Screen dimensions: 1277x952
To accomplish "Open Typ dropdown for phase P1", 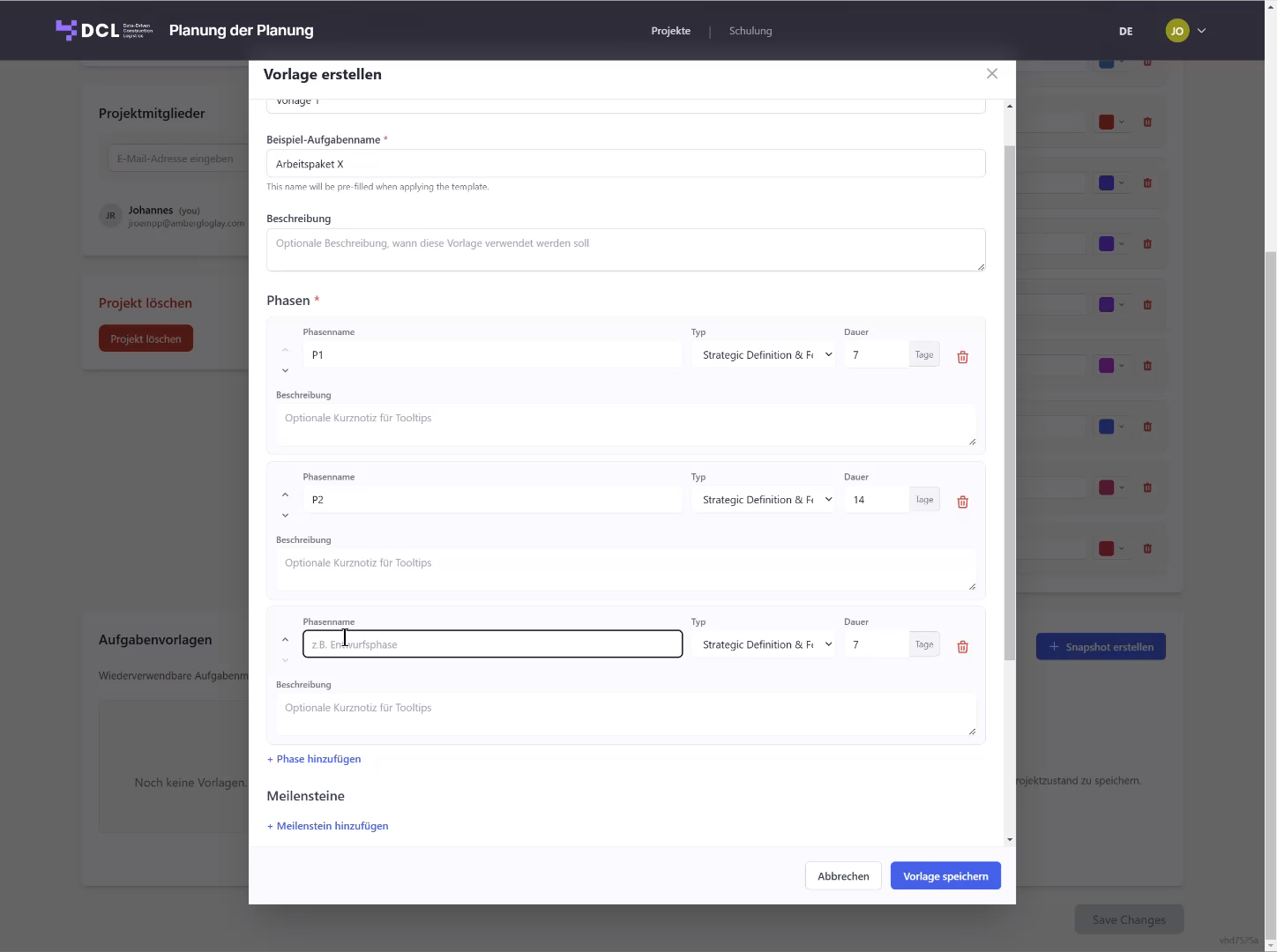I will coord(764,355).
